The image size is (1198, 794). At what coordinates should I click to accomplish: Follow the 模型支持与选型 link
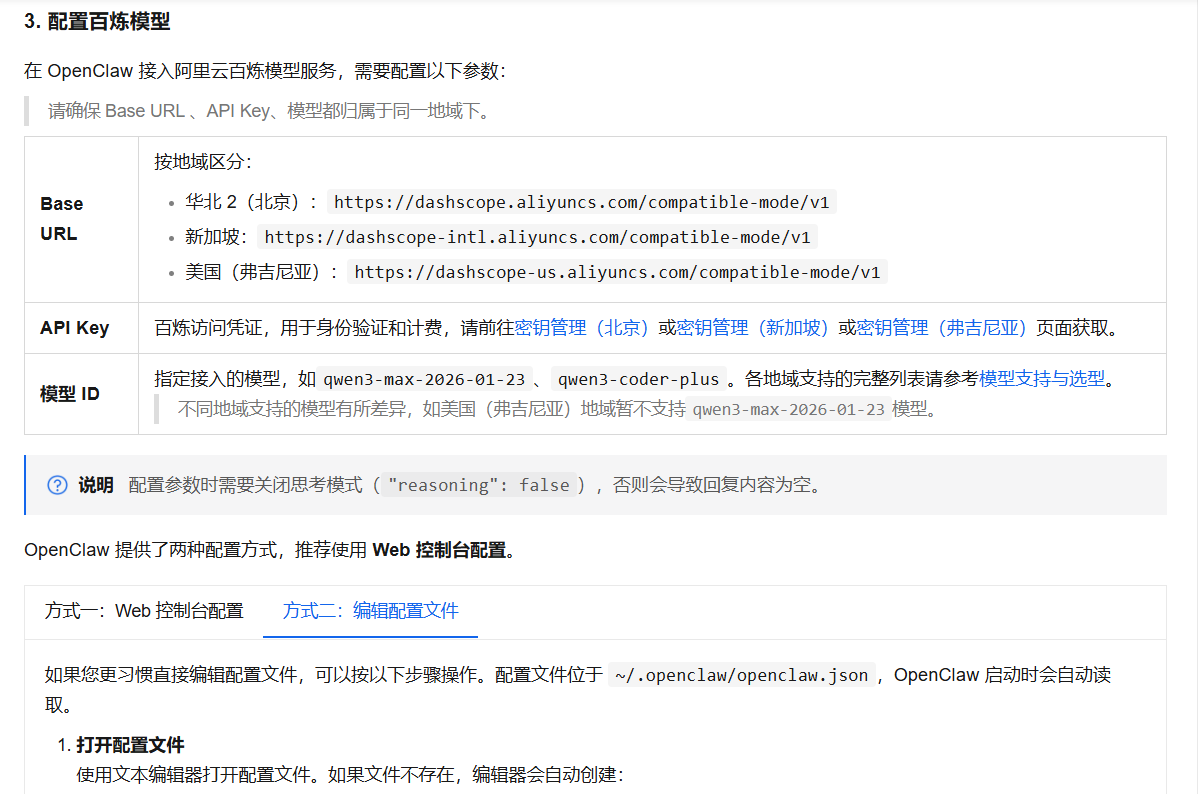(1042, 378)
